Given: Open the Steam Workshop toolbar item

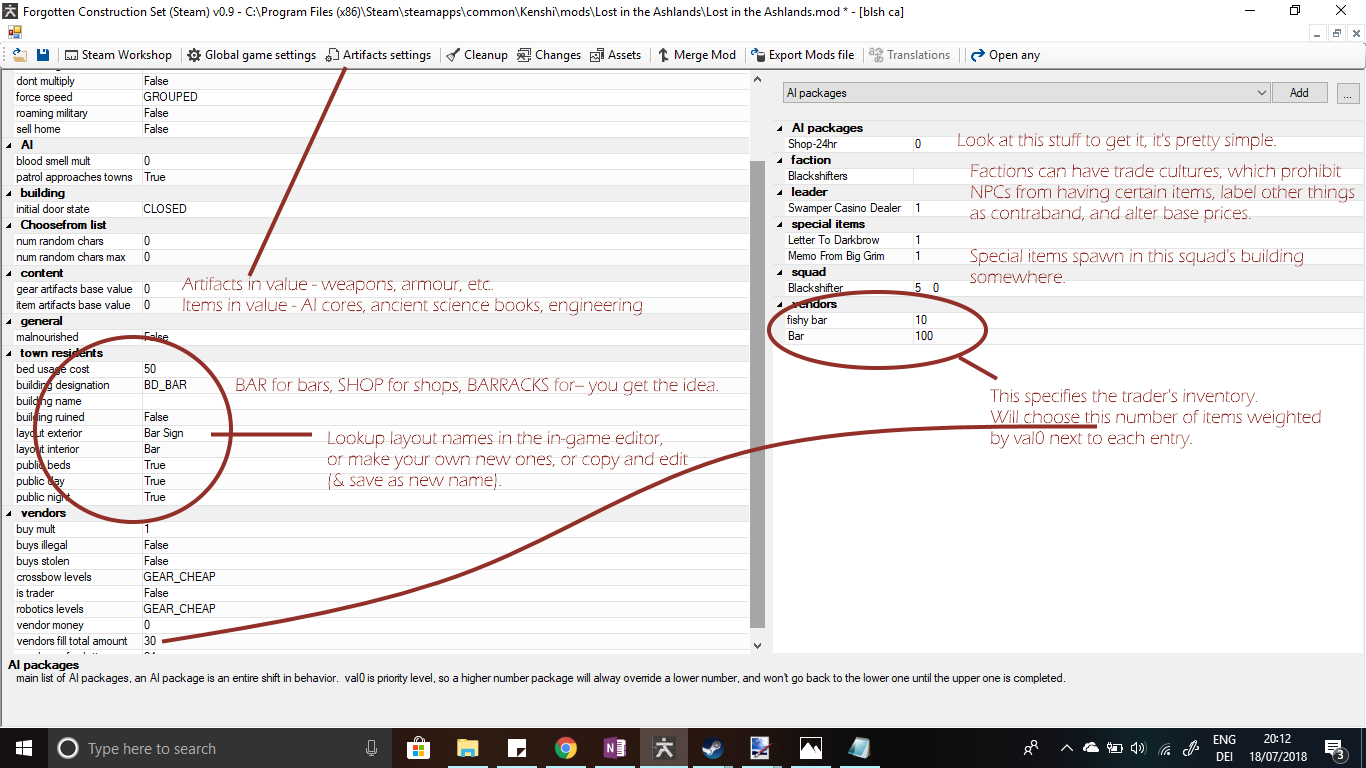Looking at the screenshot, I should pyautogui.click(x=118, y=55).
